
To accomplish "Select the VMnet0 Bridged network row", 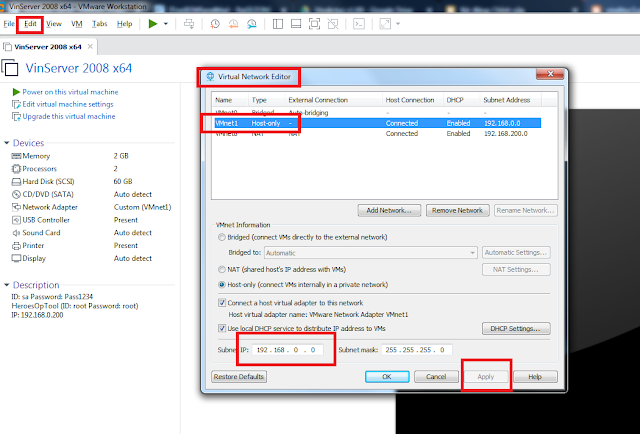I will (378, 113).
